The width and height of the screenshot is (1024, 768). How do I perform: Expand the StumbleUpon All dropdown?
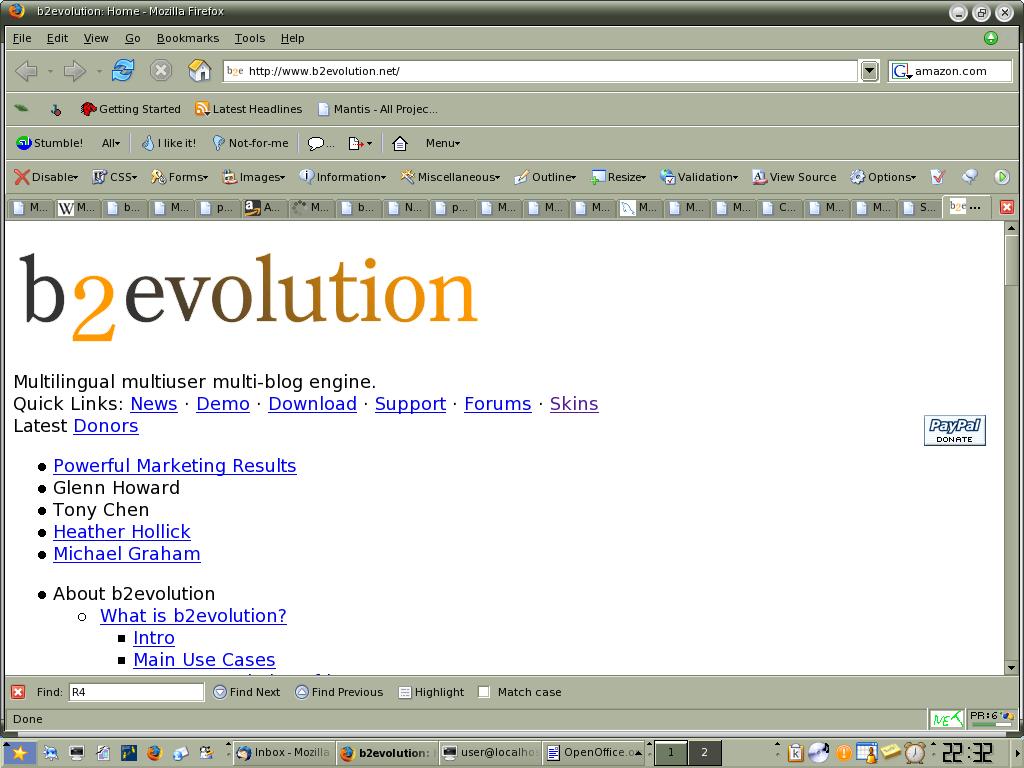click(111, 143)
